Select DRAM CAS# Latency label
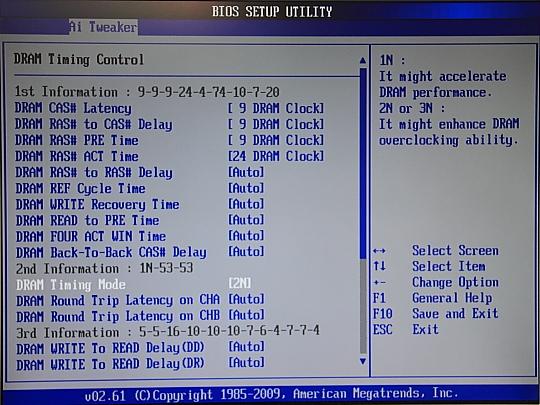 click(x=73, y=108)
